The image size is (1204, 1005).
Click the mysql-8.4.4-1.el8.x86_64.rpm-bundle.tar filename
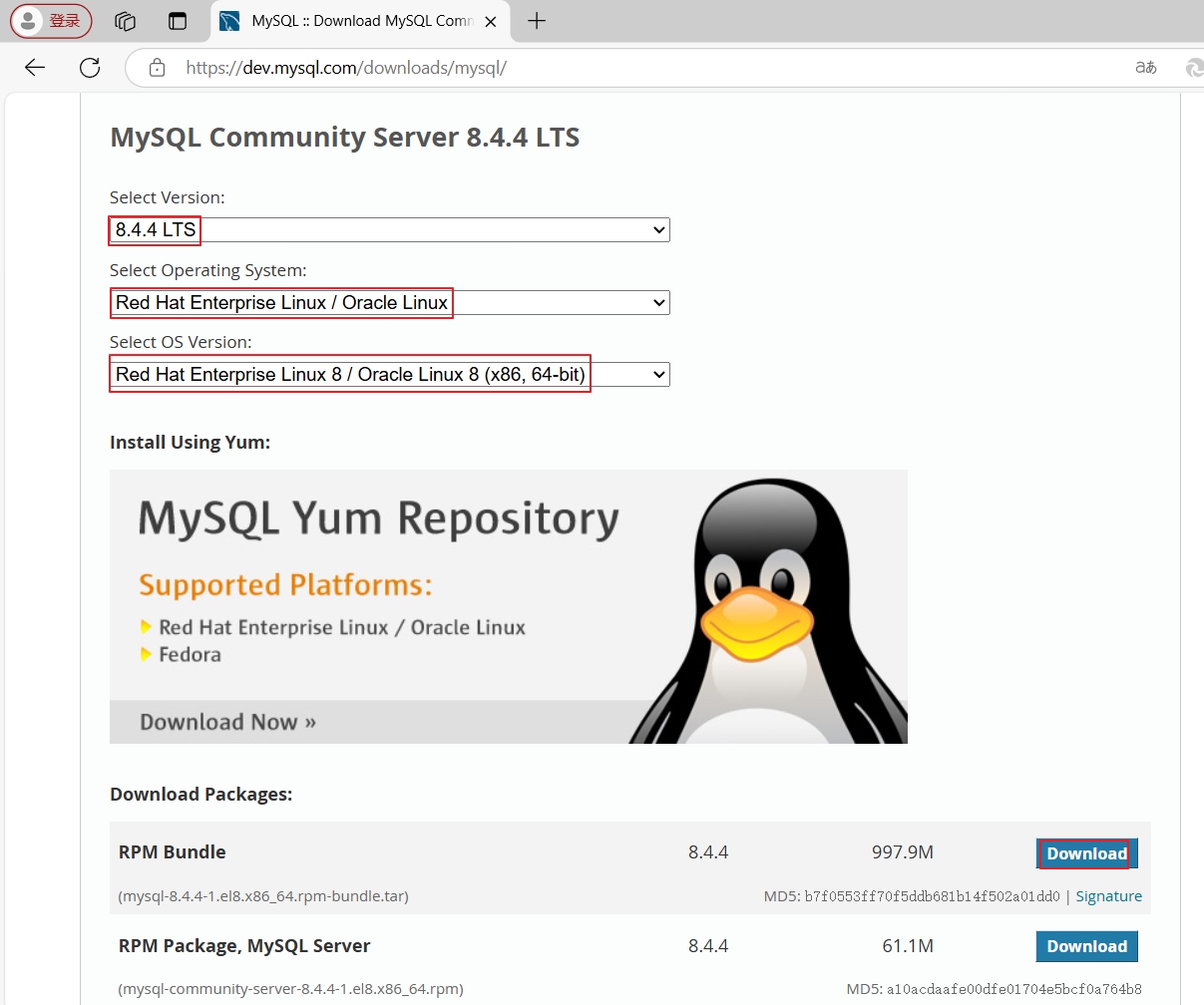coord(263,896)
